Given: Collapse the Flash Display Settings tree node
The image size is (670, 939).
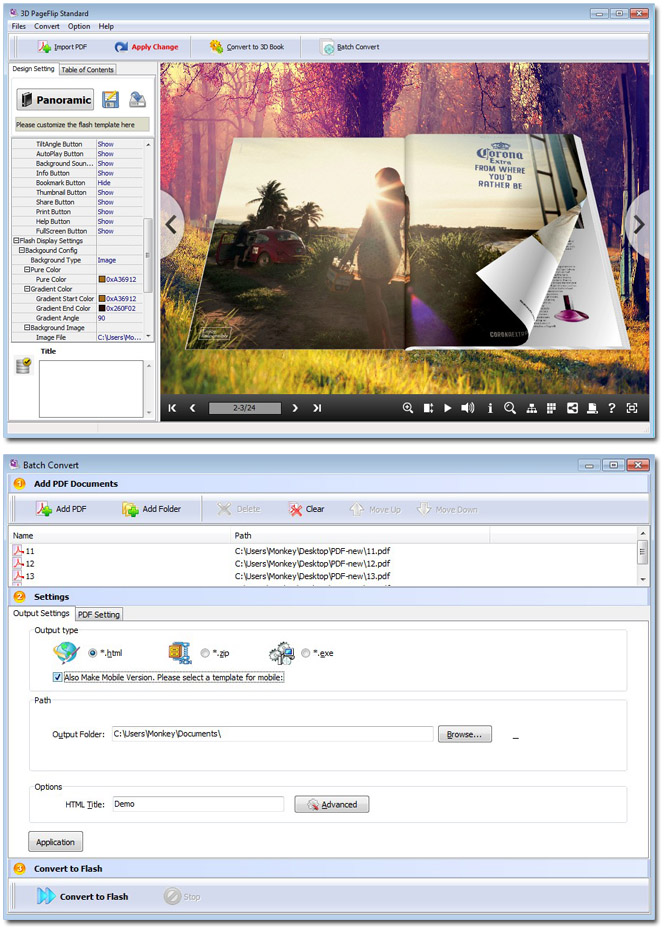Looking at the screenshot, I should (x=16, y=241).
